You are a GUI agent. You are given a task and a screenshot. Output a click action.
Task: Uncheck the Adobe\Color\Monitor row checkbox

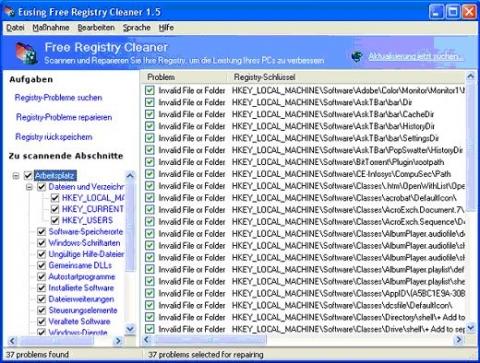pyautogui.click(x=150, y=90)
